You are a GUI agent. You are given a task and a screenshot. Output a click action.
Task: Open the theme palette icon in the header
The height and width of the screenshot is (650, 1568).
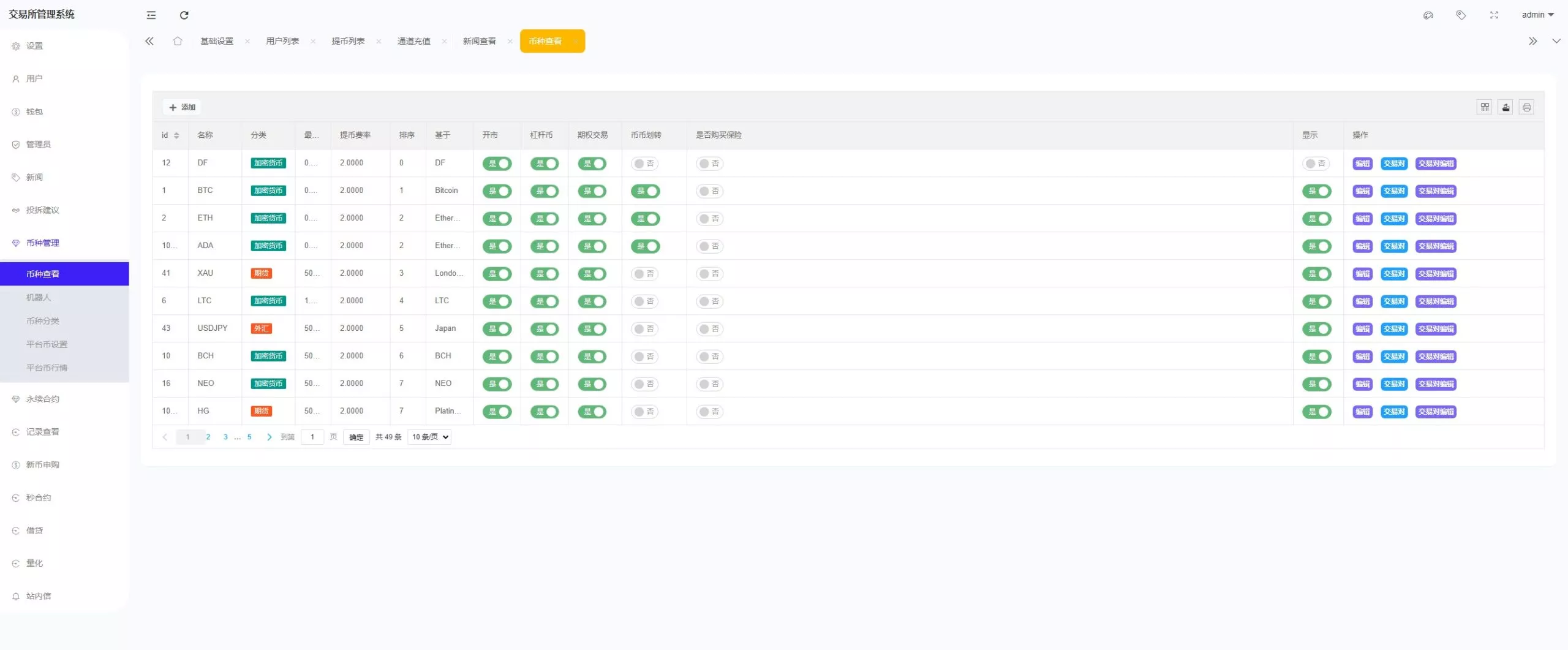[x=1428, y=15]
